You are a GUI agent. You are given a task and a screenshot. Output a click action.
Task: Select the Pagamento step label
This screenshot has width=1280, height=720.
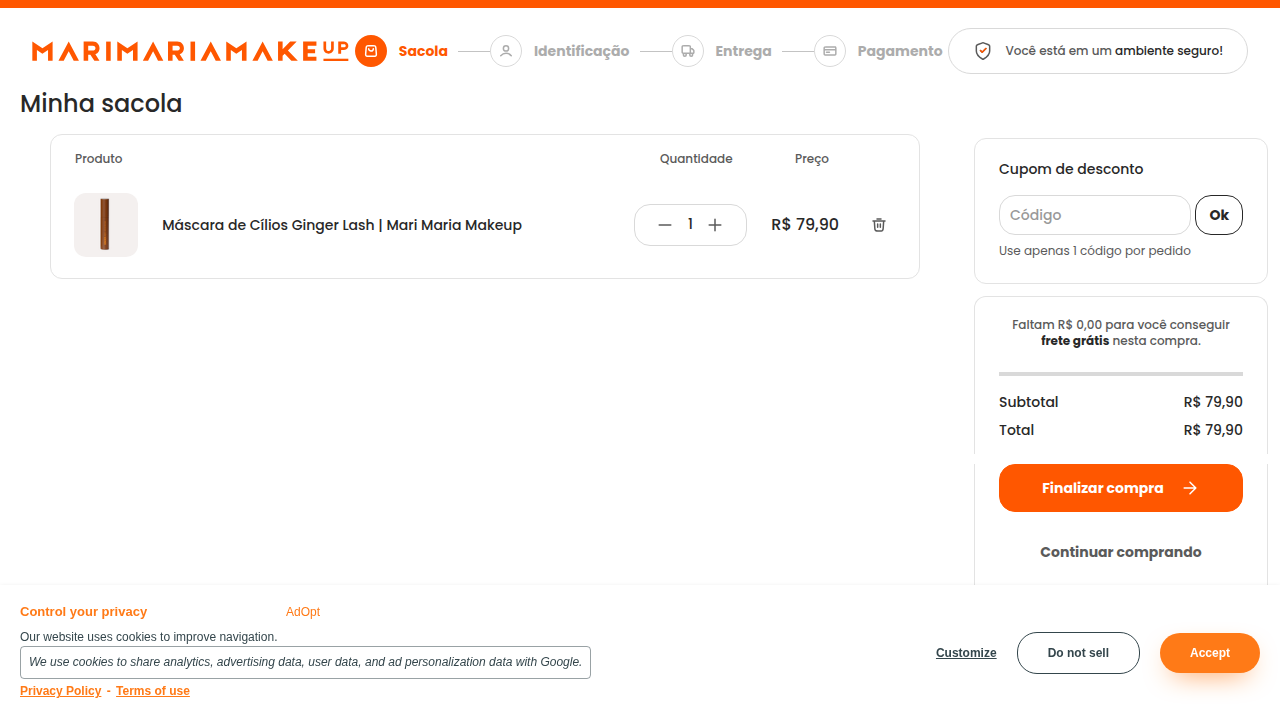pos(900,51)
